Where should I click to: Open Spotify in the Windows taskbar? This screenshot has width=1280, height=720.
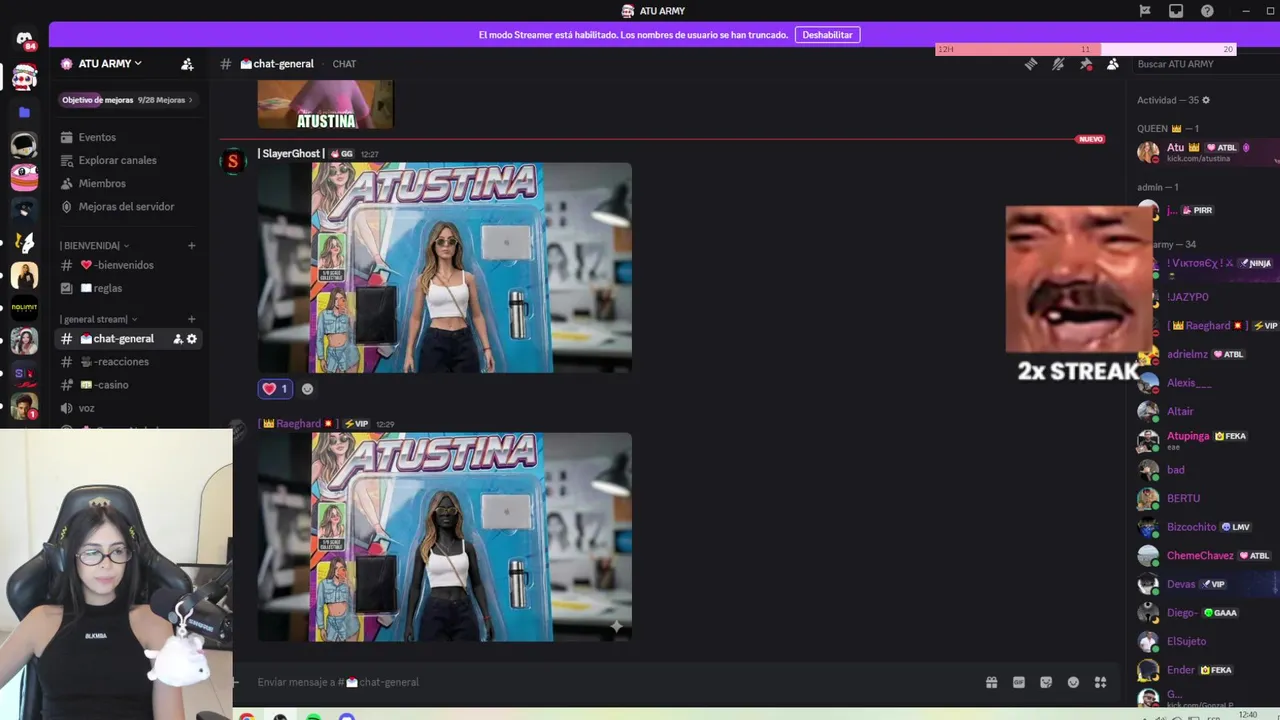pos(314,716)
